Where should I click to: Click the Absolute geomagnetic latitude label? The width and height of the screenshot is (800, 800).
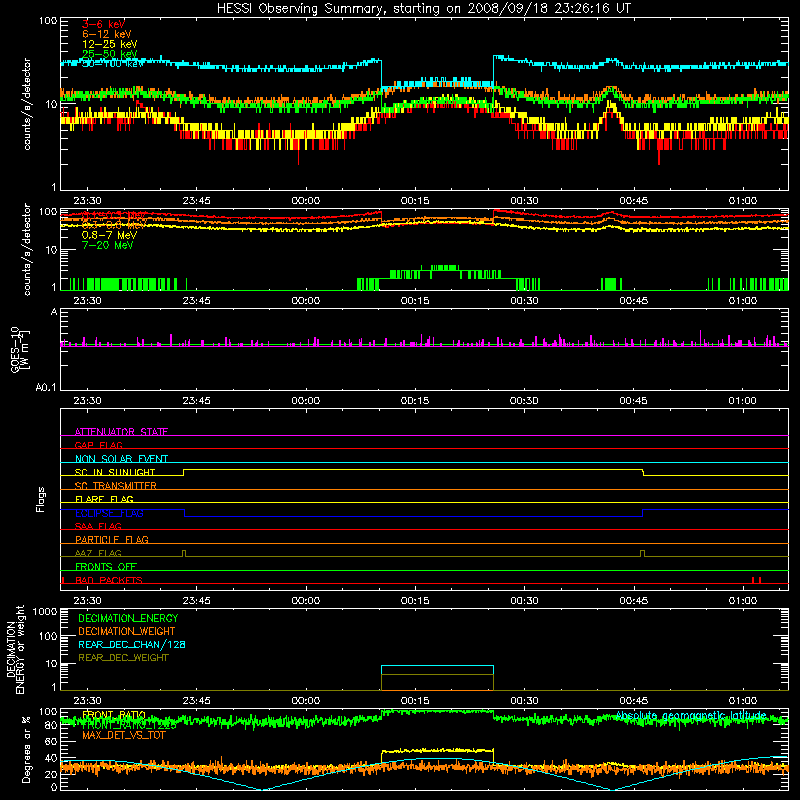pos(691,716)
